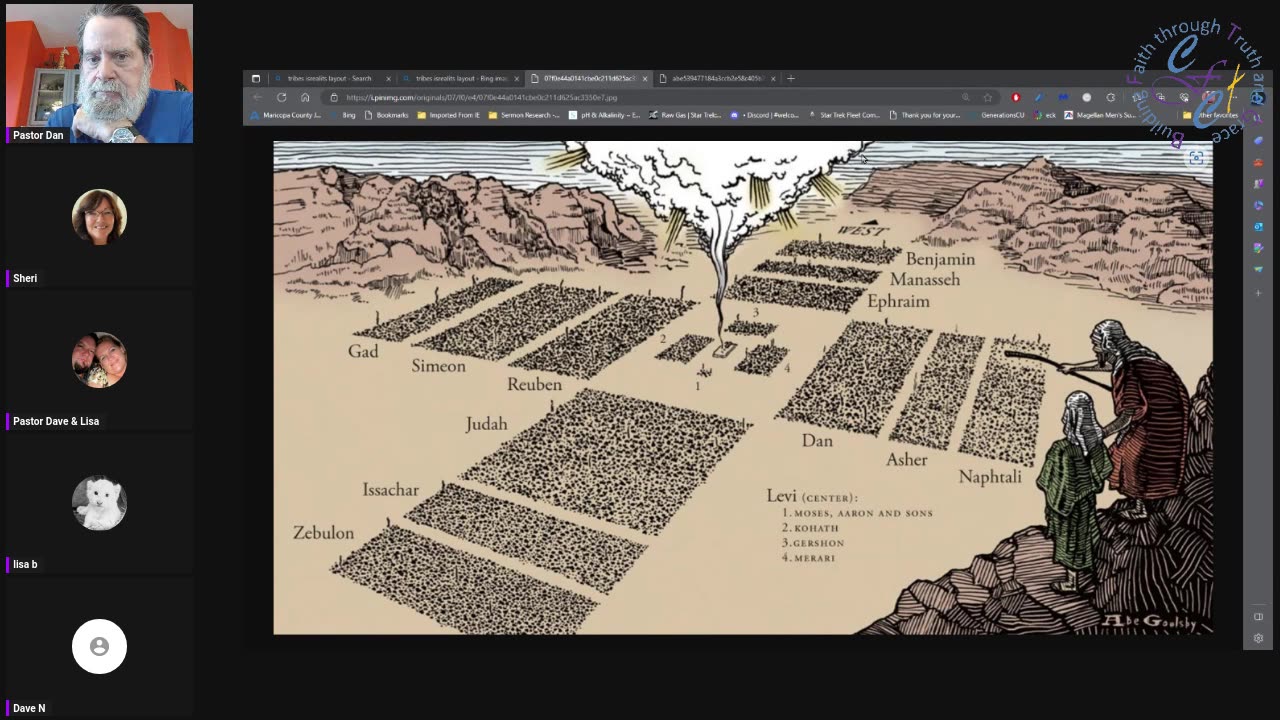The width and height of the screenshot is (1280, 720).
Task: Open the Bing bookmark
Action: pyautogui.click(x=343, y=115)
